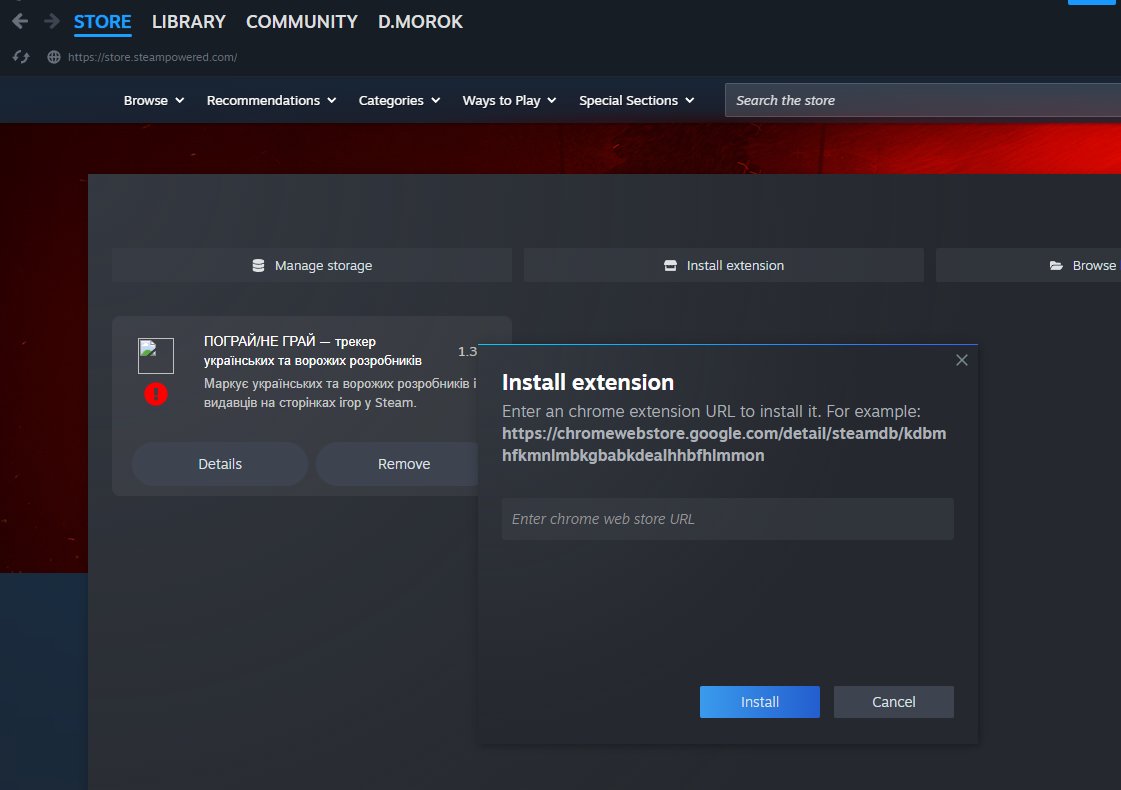Viewport: 1121px width, 790px height.
Task: Confirm with the blue Install button
Action: click(760, 702)
